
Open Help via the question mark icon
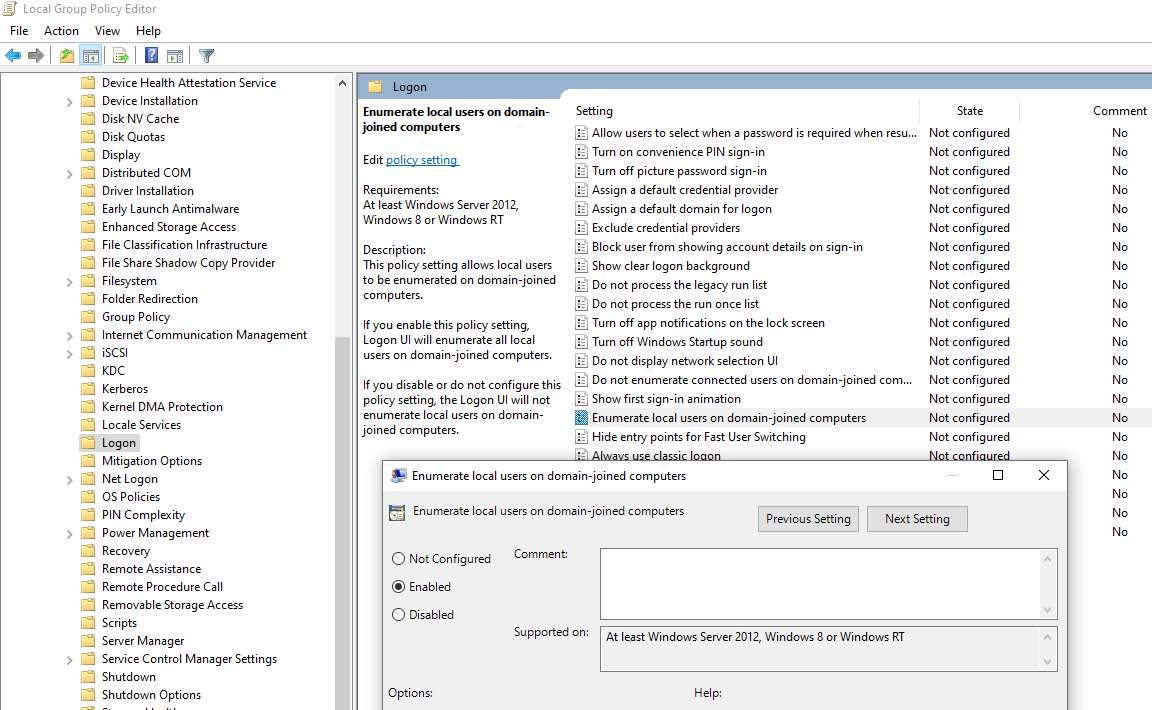(152, 56)
